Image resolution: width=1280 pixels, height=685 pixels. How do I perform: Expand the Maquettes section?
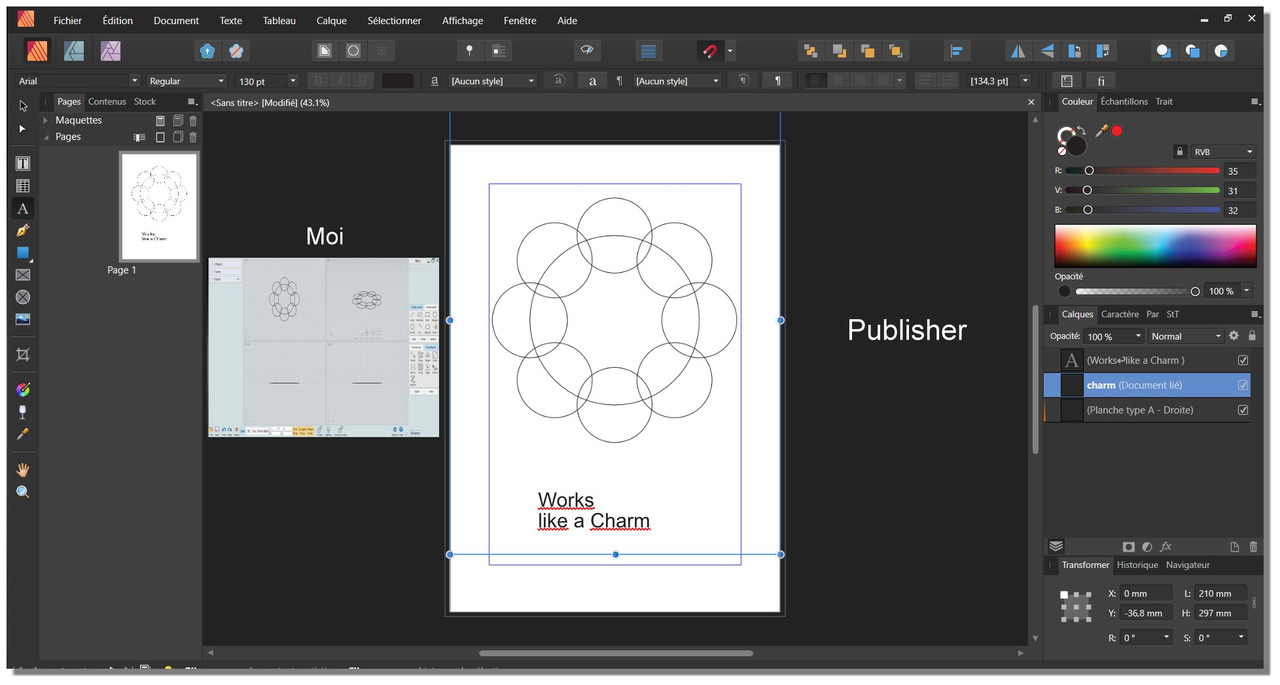click(46, 120)
